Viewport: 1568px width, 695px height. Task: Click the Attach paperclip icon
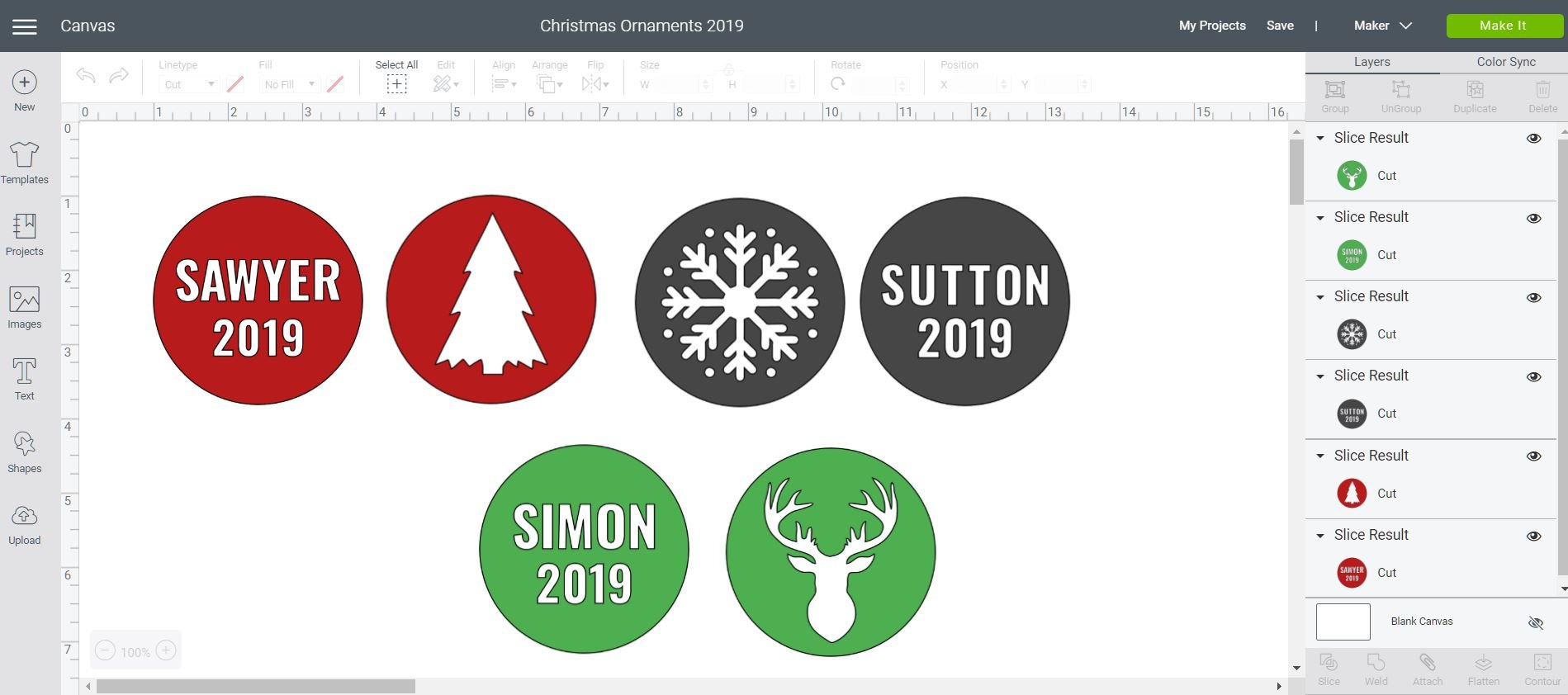pos(1428,662)
